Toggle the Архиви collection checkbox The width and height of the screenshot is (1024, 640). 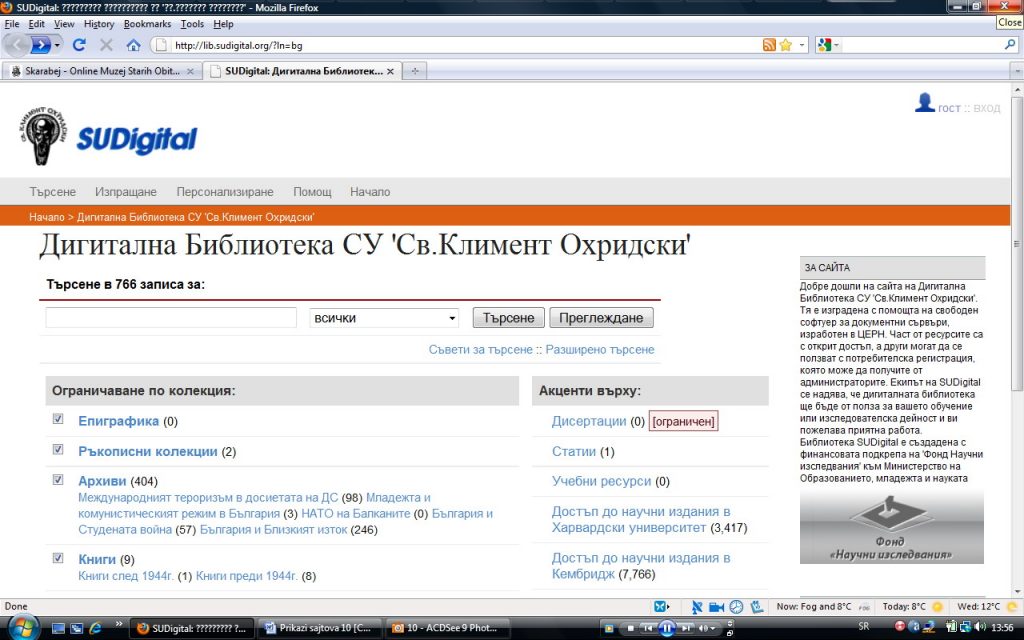coord(58,480)
